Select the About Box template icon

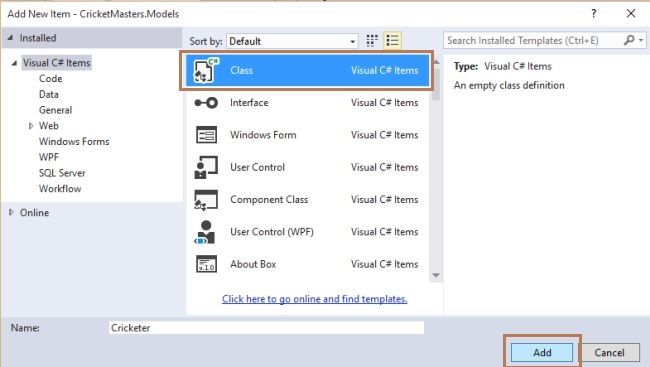(x=206, y=264)
